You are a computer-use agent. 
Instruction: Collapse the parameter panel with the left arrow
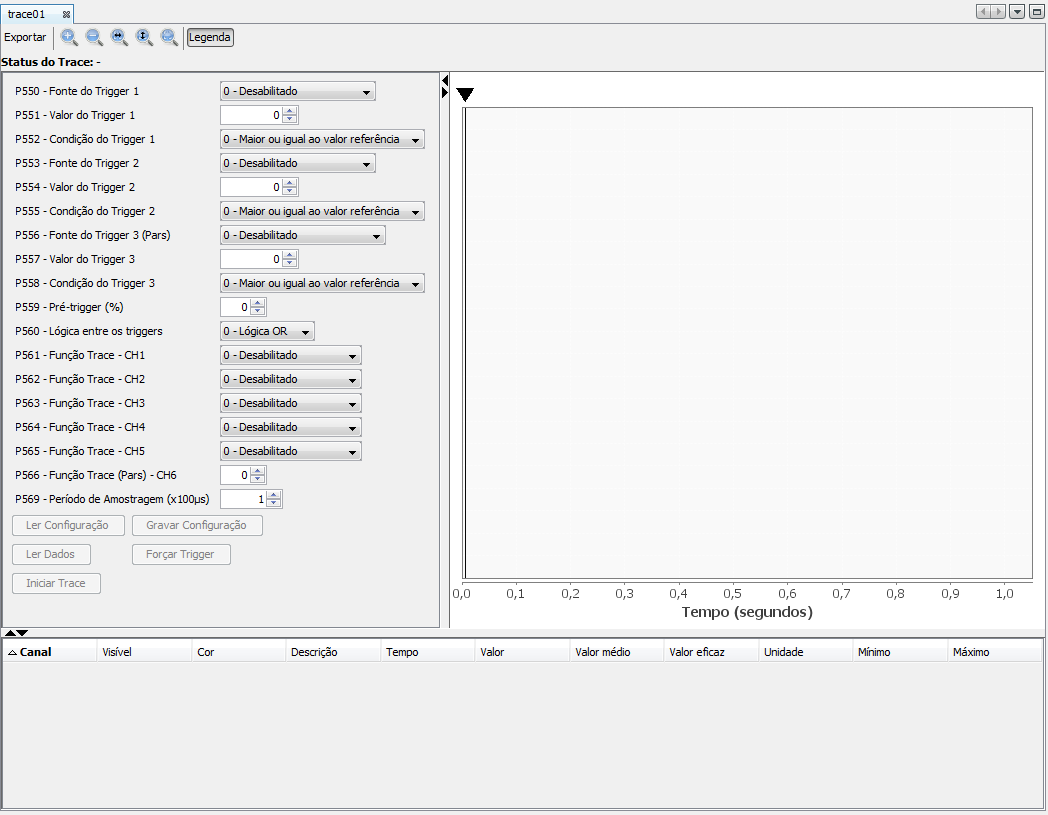click(x=443, y=80)
